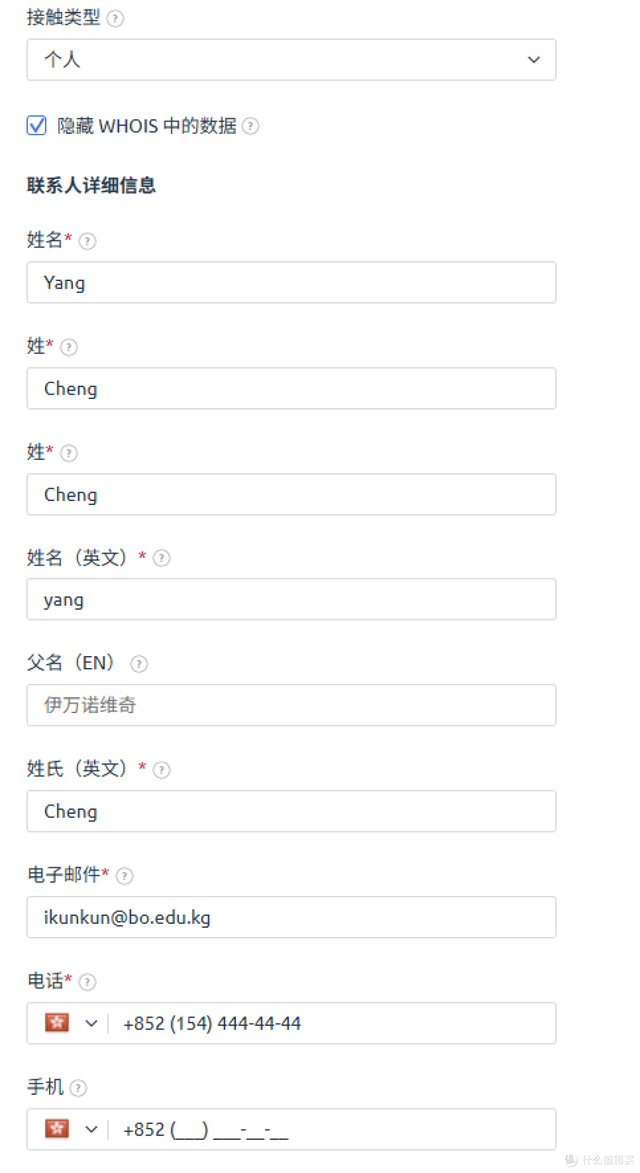The height and width of the screenshot is (1173, 640).
Task: Click help icon next to 手机 label
Action: (x=78, y=1088)
